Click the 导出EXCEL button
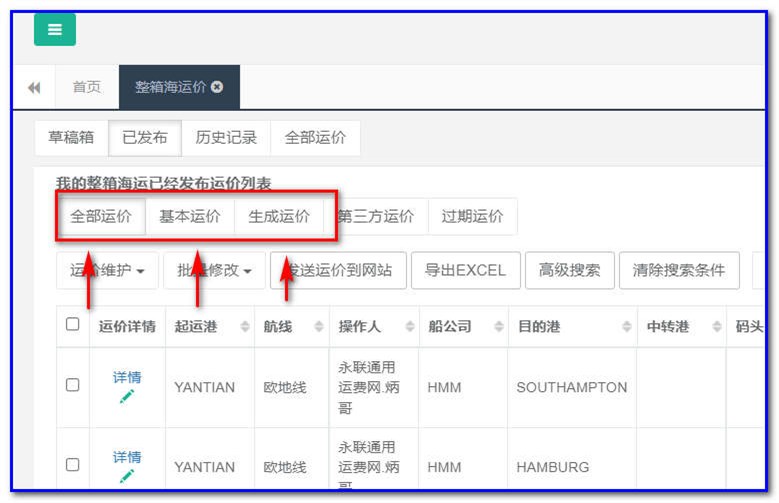The width and height of the screenshot is (779, 503). 466,270
